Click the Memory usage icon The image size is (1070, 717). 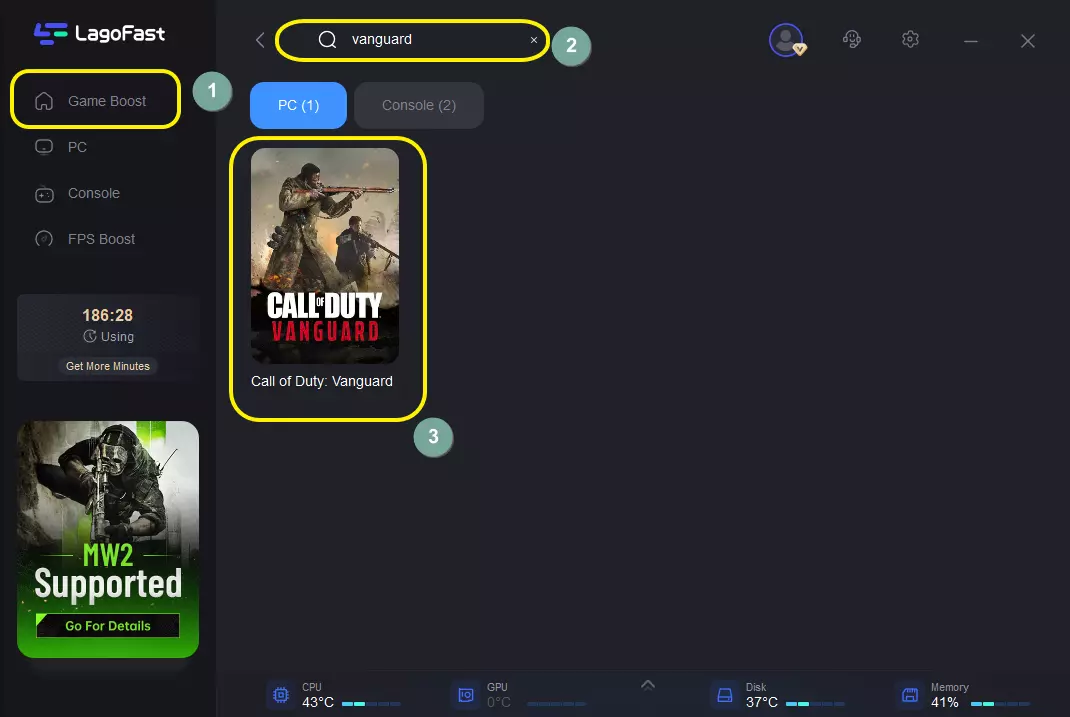pyautogui.click(x=909, y=695)
